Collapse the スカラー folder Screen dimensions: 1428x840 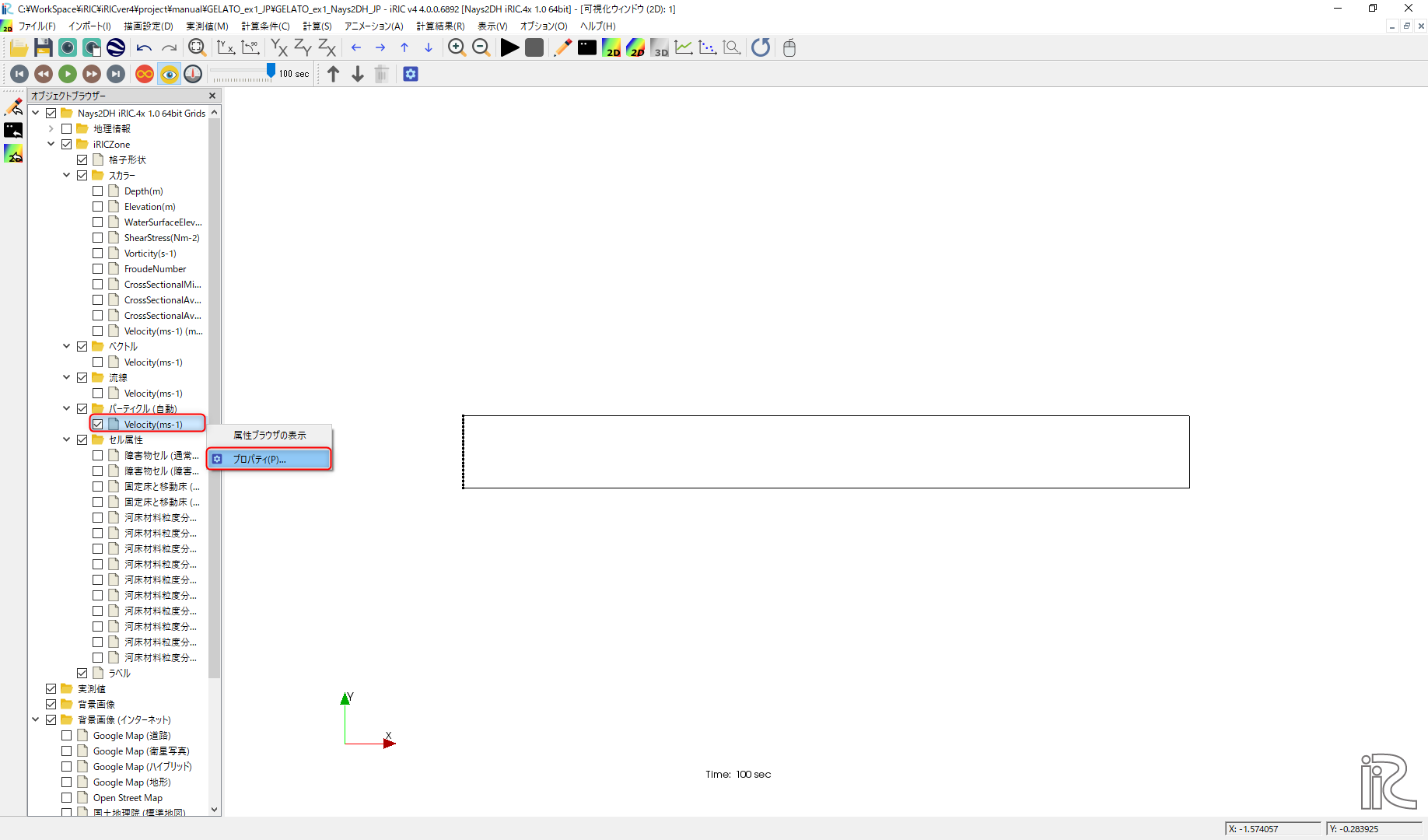67,176
